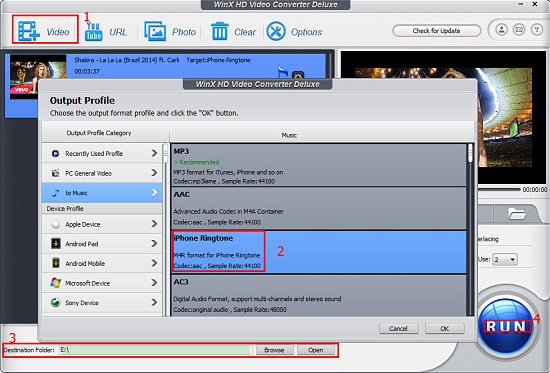This screenshot has height=373, width=550.
Task: Click the Destination Folder path field
Action: point(155,350)
